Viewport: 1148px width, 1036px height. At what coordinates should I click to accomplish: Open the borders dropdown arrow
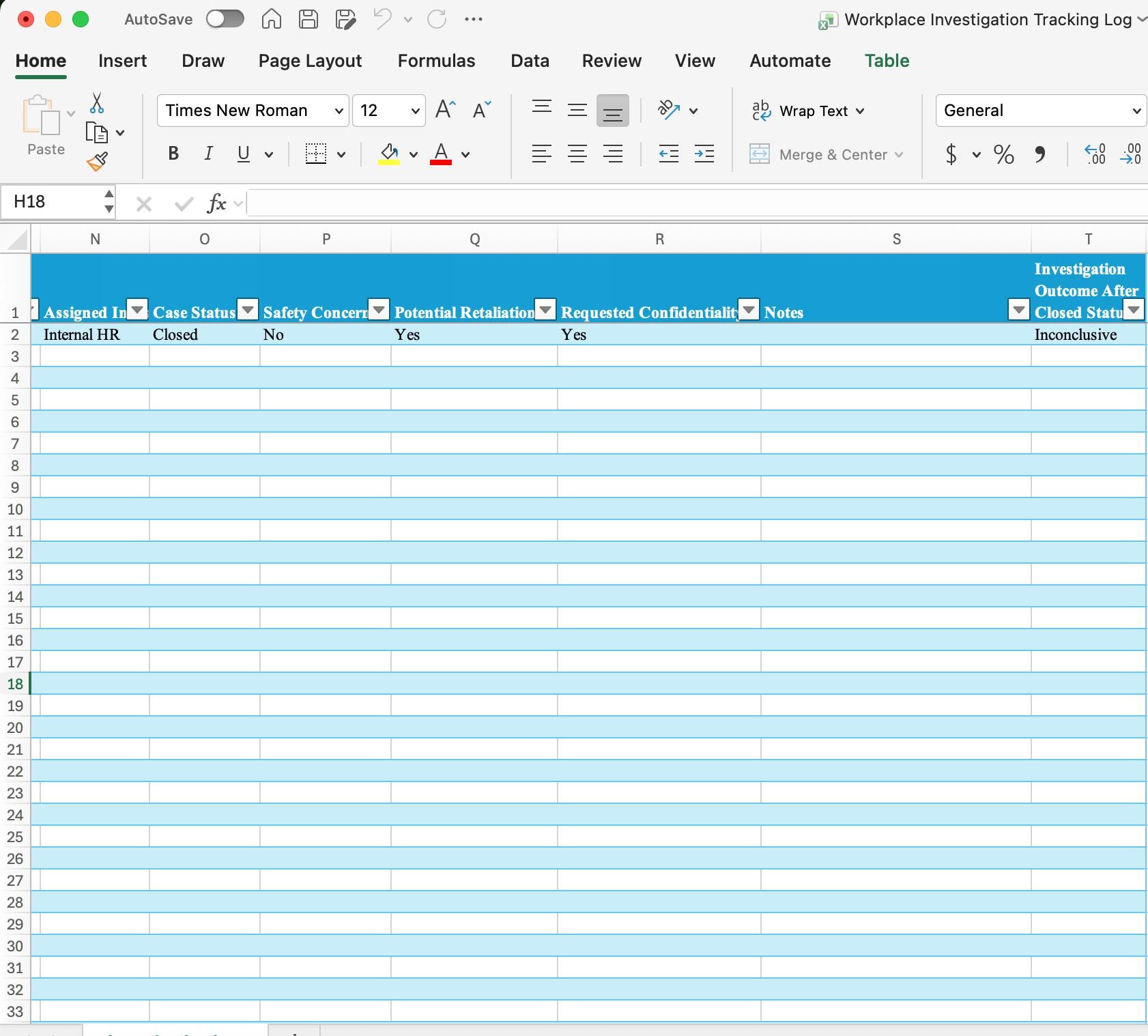pos(341,154)
